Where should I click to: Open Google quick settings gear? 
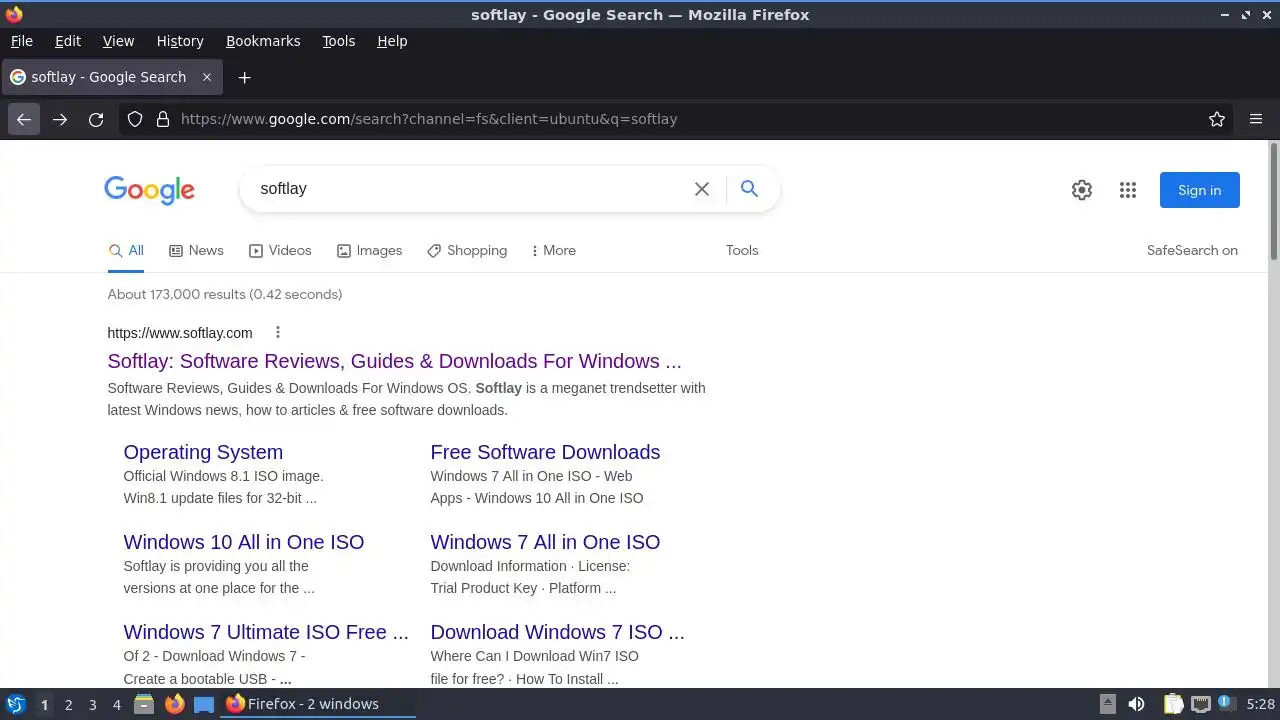pyautogui.click(x=1082, y=190)
